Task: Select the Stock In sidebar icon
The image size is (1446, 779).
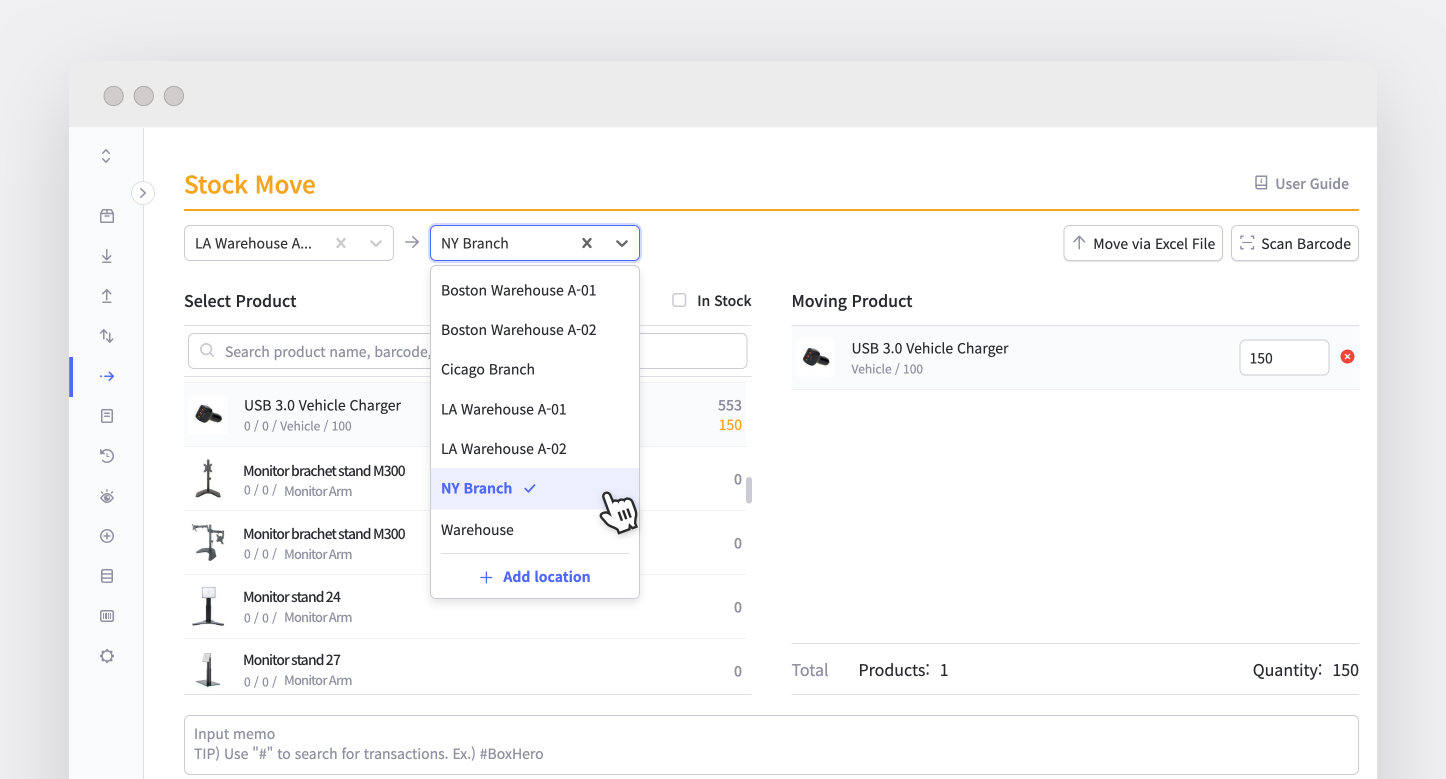Action: [106, 255]
